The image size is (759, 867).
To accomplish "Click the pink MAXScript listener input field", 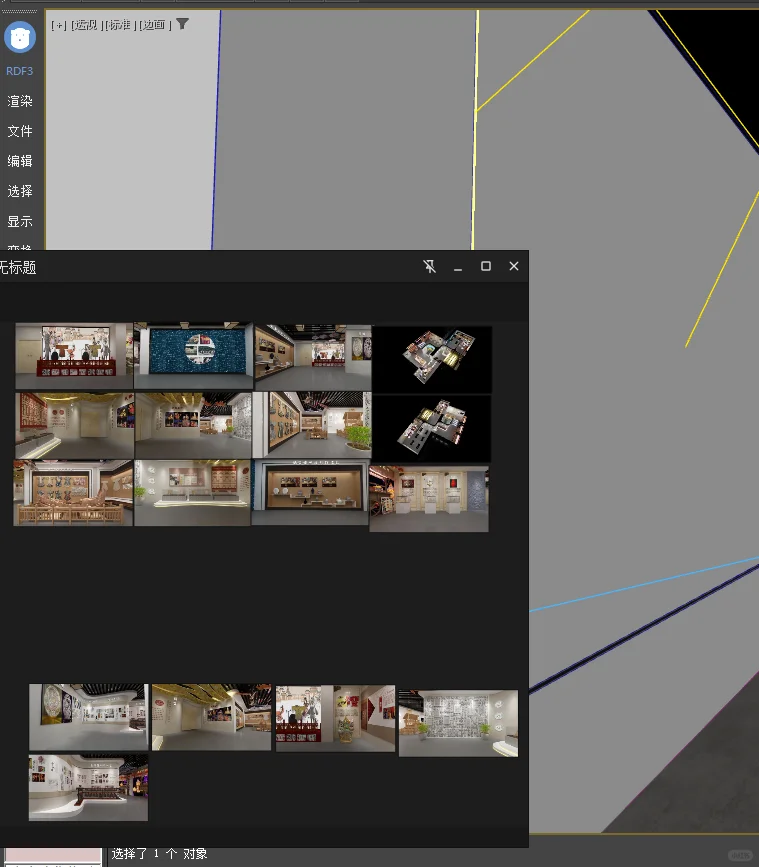I will click(x=53, y=854).
